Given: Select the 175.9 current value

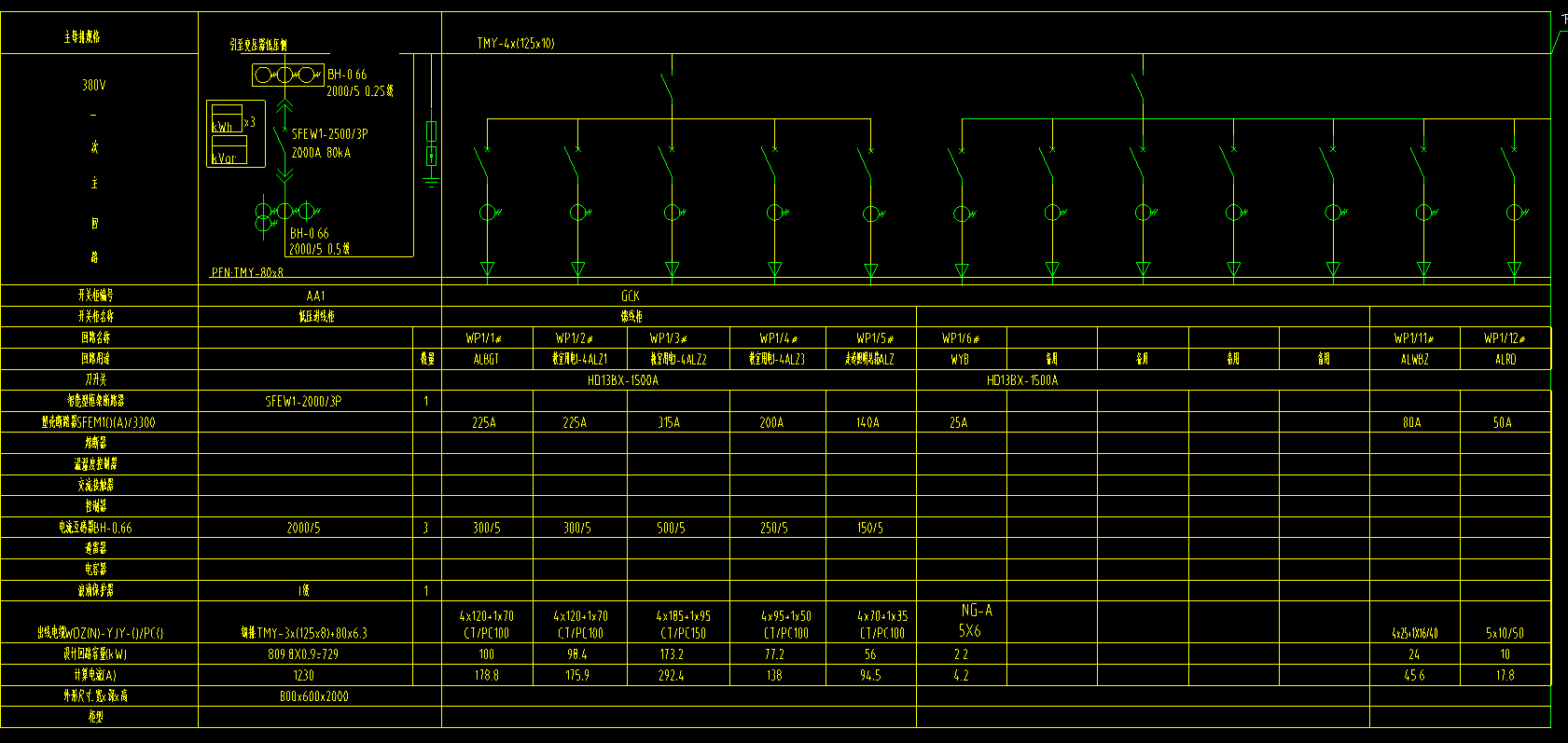Looking at the screenshot, I should pyautogui.click(x=577, y=675).
